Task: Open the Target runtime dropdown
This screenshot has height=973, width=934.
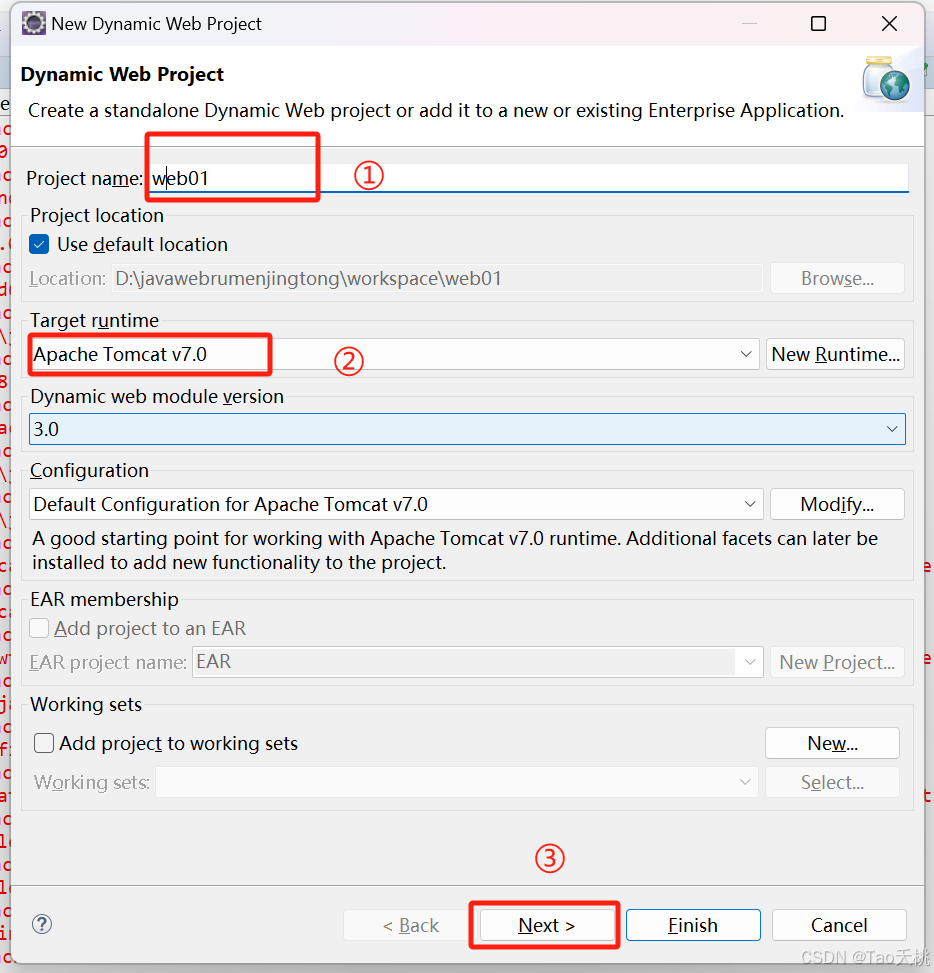Action: pos(746,354)
